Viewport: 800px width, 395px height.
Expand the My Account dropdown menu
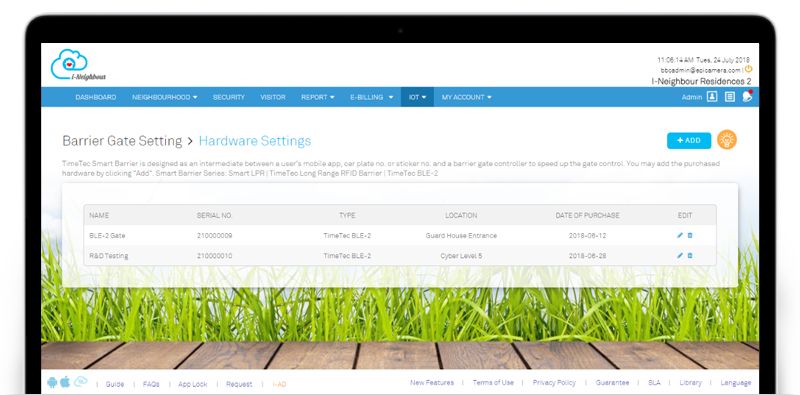pos(467,97)
